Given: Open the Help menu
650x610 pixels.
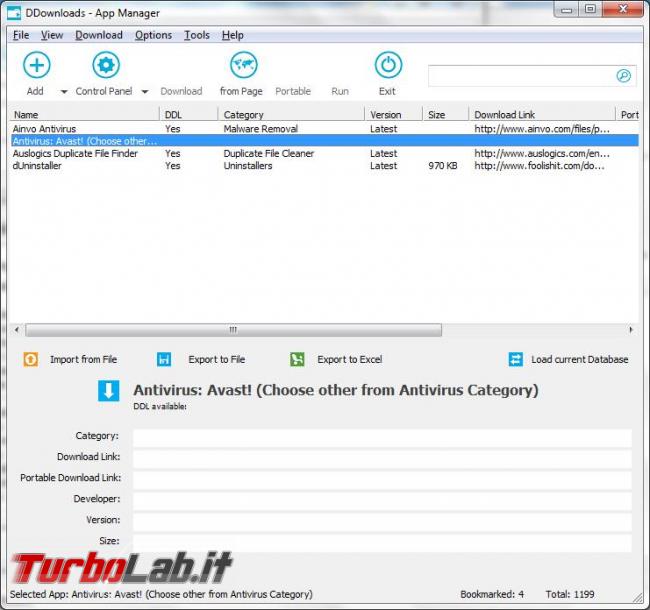Looking at the screenshot, I should pyautogui.click(x=233, y=35).
